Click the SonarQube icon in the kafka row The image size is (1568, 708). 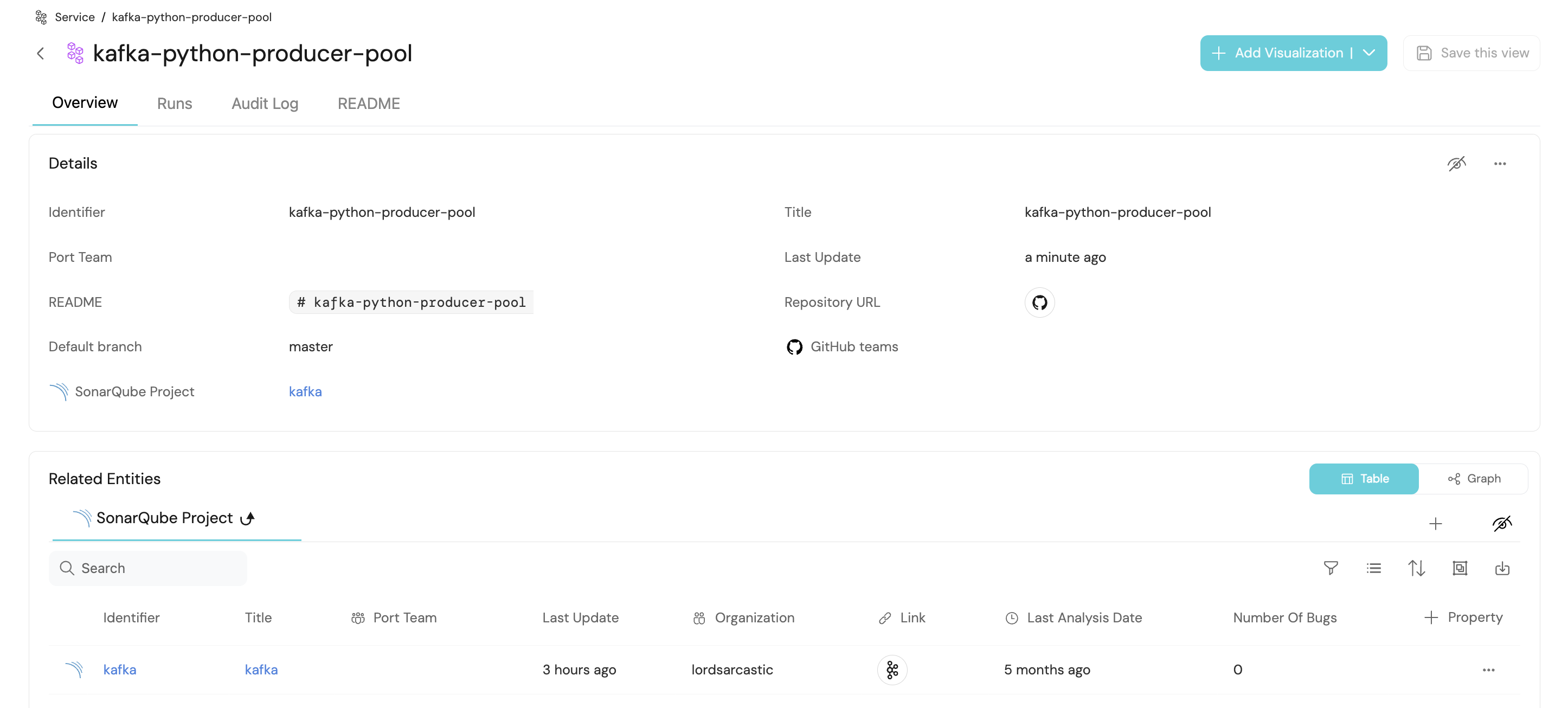pos(74,670)
